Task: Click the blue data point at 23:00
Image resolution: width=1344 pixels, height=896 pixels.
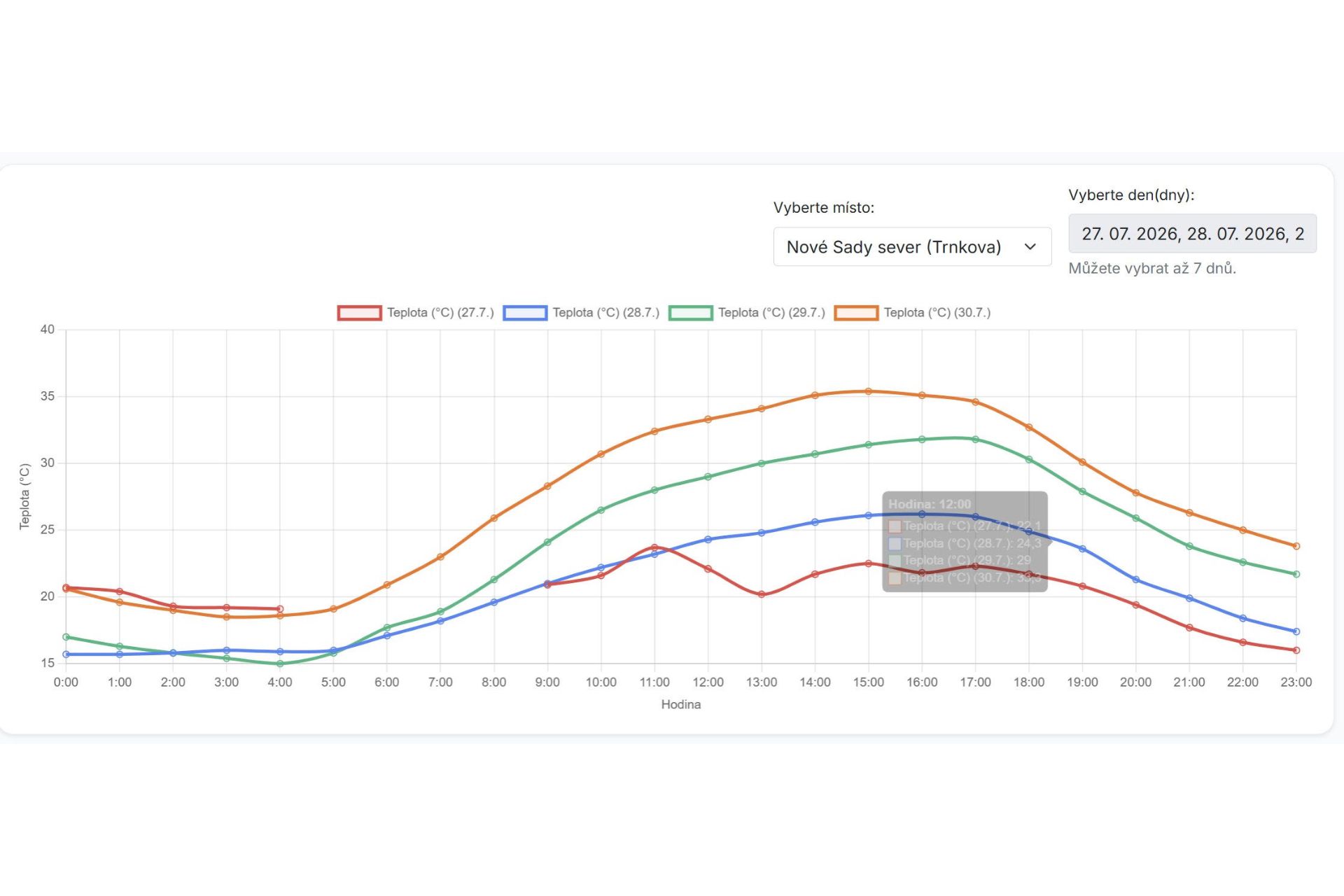Action: pyautogui.click(x=1296, y=631)
